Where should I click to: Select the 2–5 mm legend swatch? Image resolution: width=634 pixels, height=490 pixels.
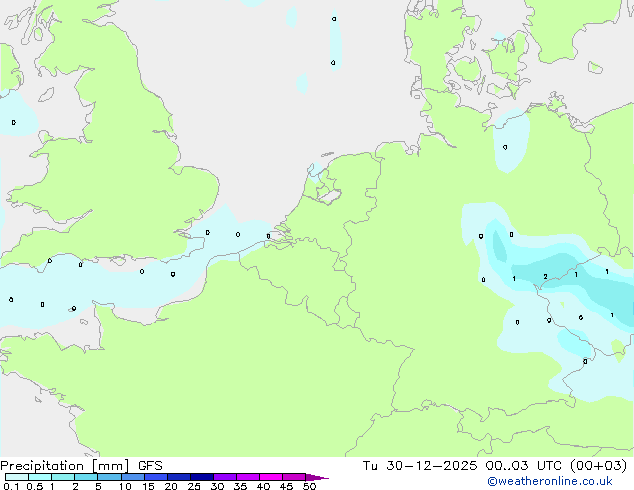pyautogui.click(x=86, y=477)
